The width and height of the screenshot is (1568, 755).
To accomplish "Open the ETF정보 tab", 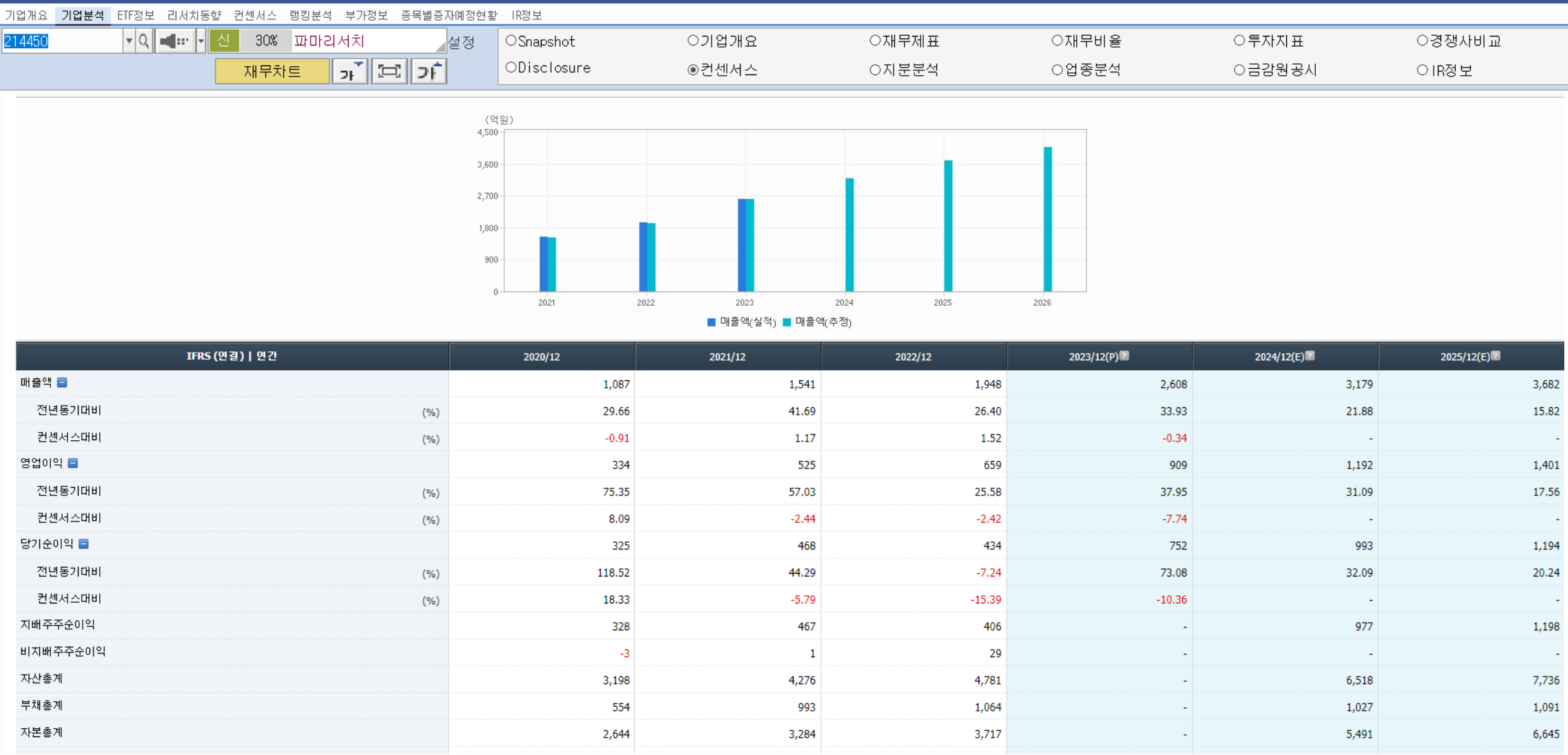I will [136, 14].
